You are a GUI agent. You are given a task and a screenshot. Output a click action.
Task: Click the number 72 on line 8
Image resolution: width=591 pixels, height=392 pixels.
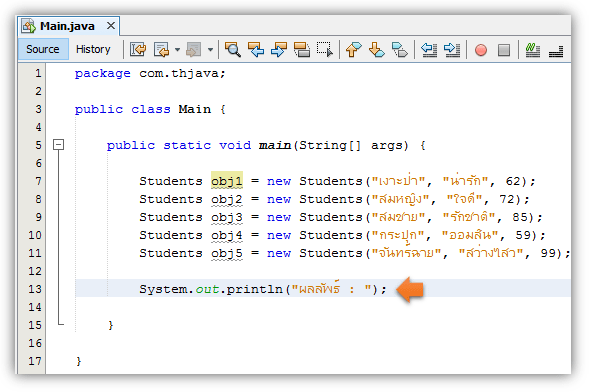point(507,199)
